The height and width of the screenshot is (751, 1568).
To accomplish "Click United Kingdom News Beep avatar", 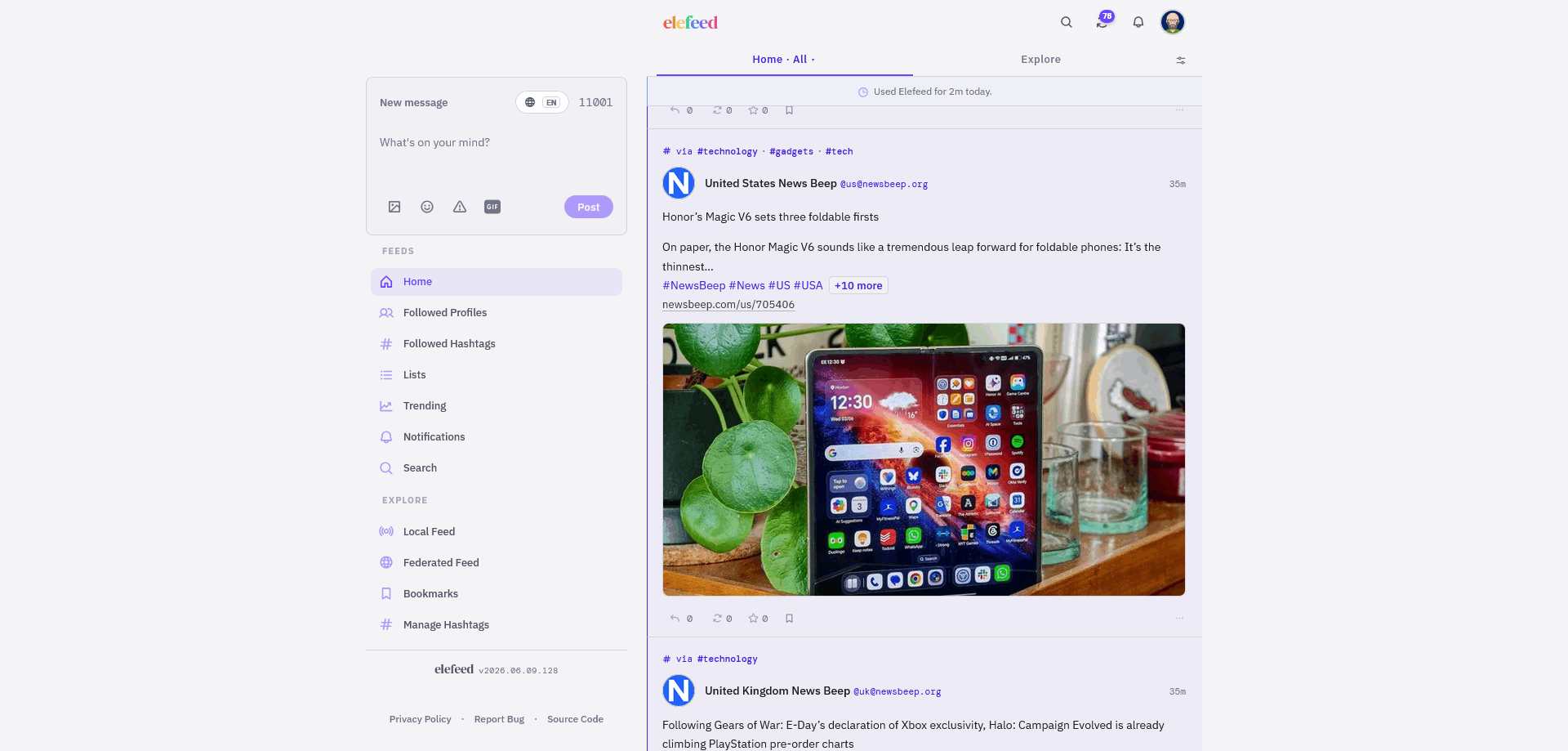I will [x=679, y=691].
